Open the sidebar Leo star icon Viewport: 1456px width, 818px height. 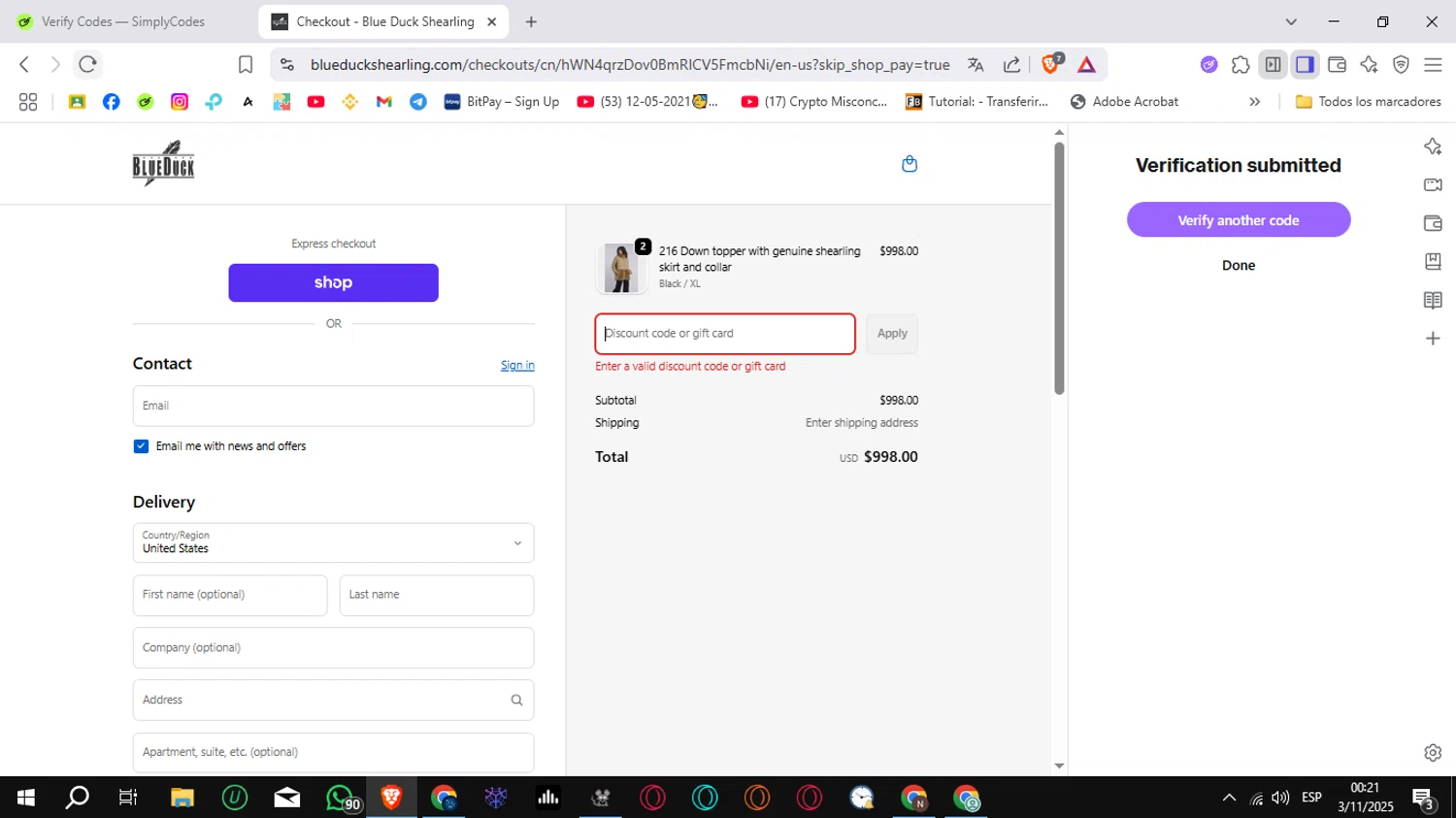pyautogui.click(x=1433, y=147)
